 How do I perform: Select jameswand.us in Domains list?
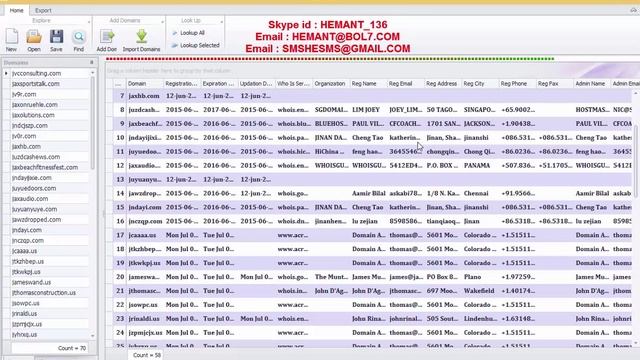click(x=31, y=282)
